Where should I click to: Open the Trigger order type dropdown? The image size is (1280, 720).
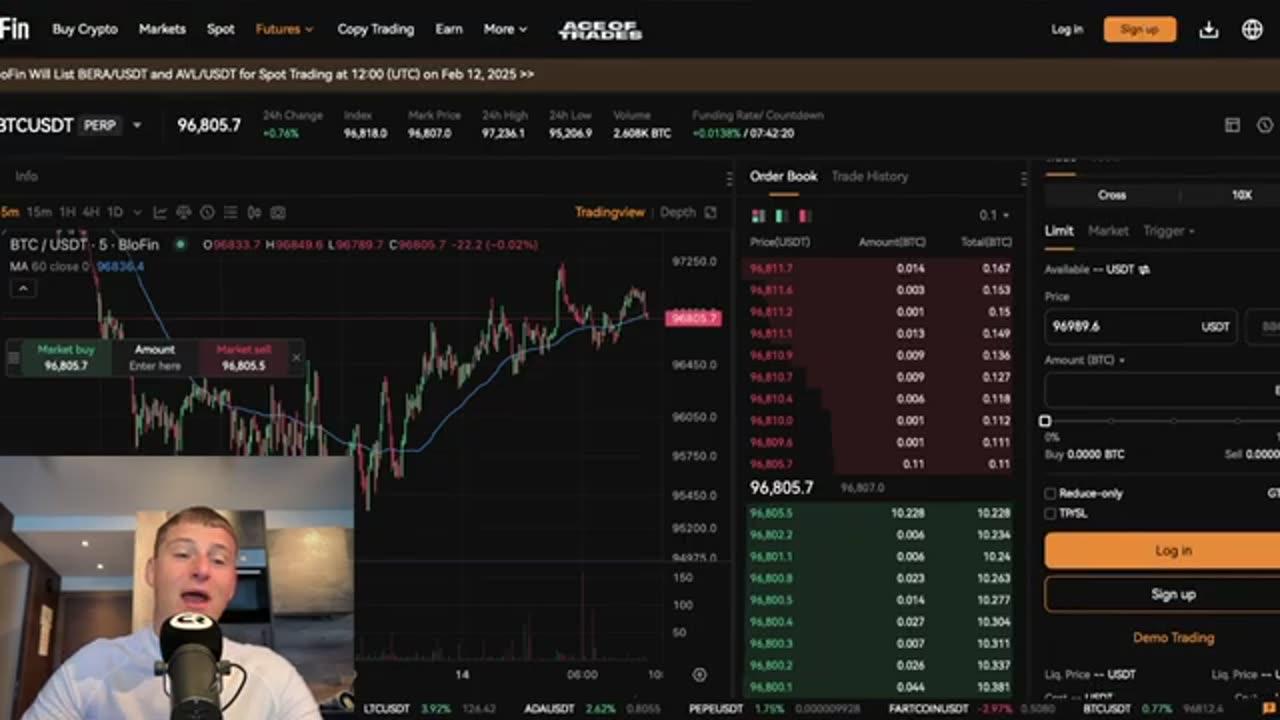click(x=1168, y=231)
